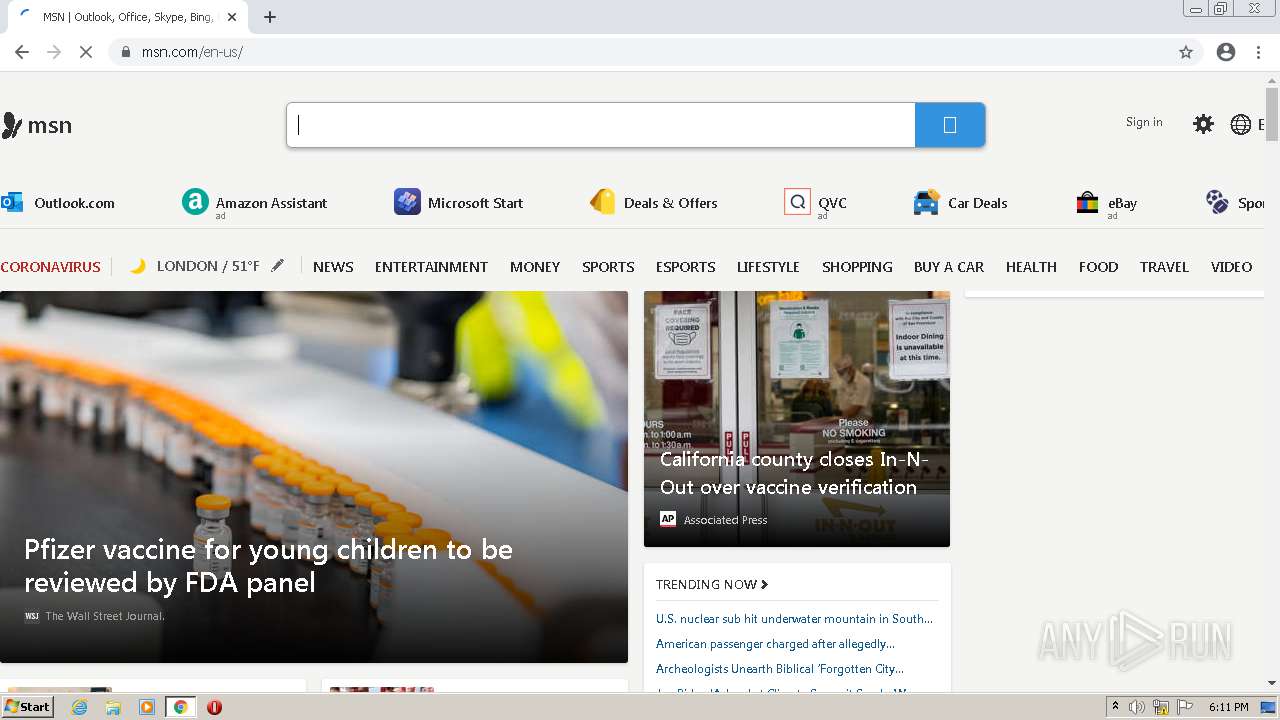
Task: Open the HEALTH menu item
Action: click(1031, 267)
